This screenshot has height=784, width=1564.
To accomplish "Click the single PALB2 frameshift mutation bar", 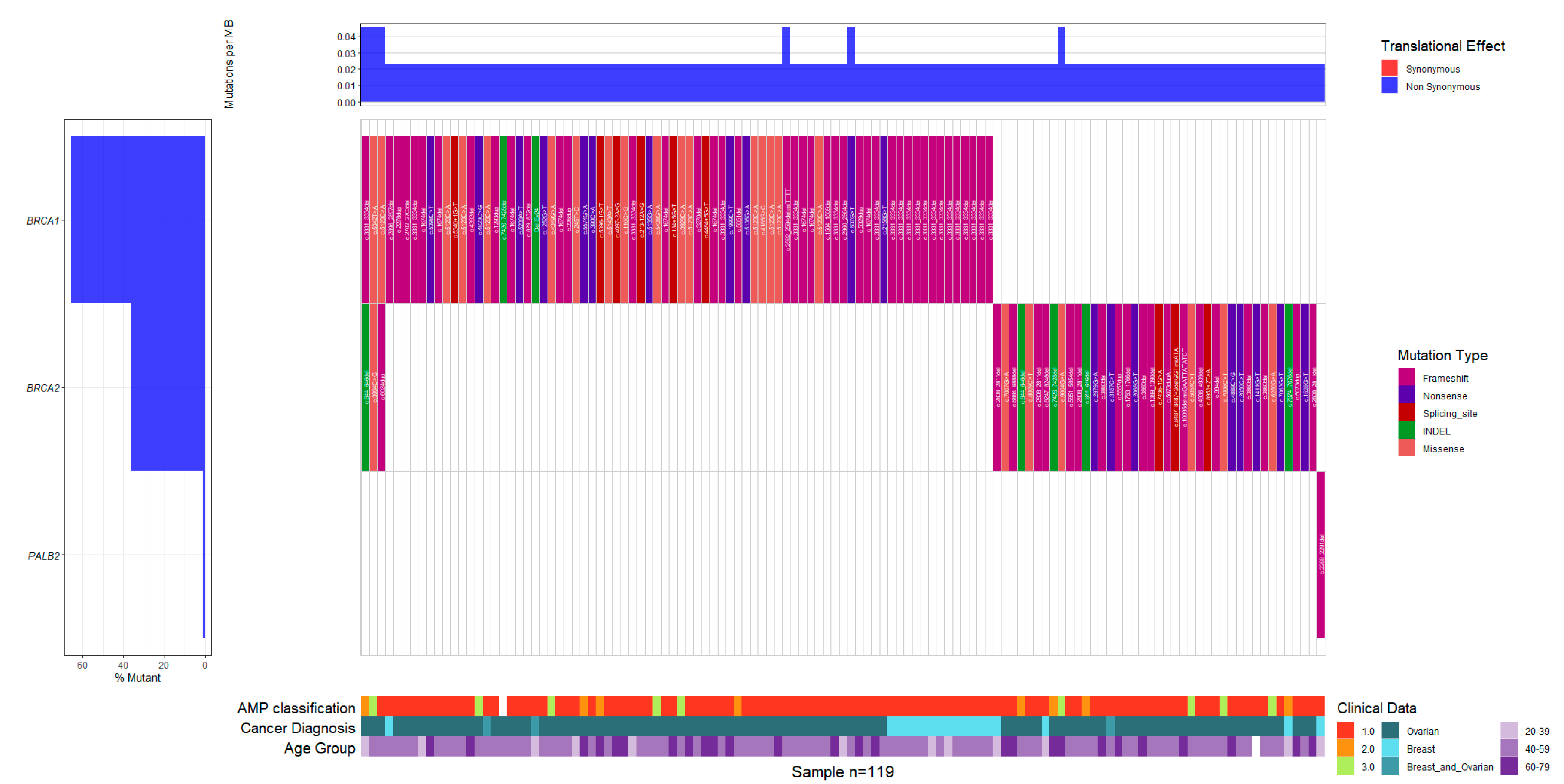I will [x=1320, y=555].
